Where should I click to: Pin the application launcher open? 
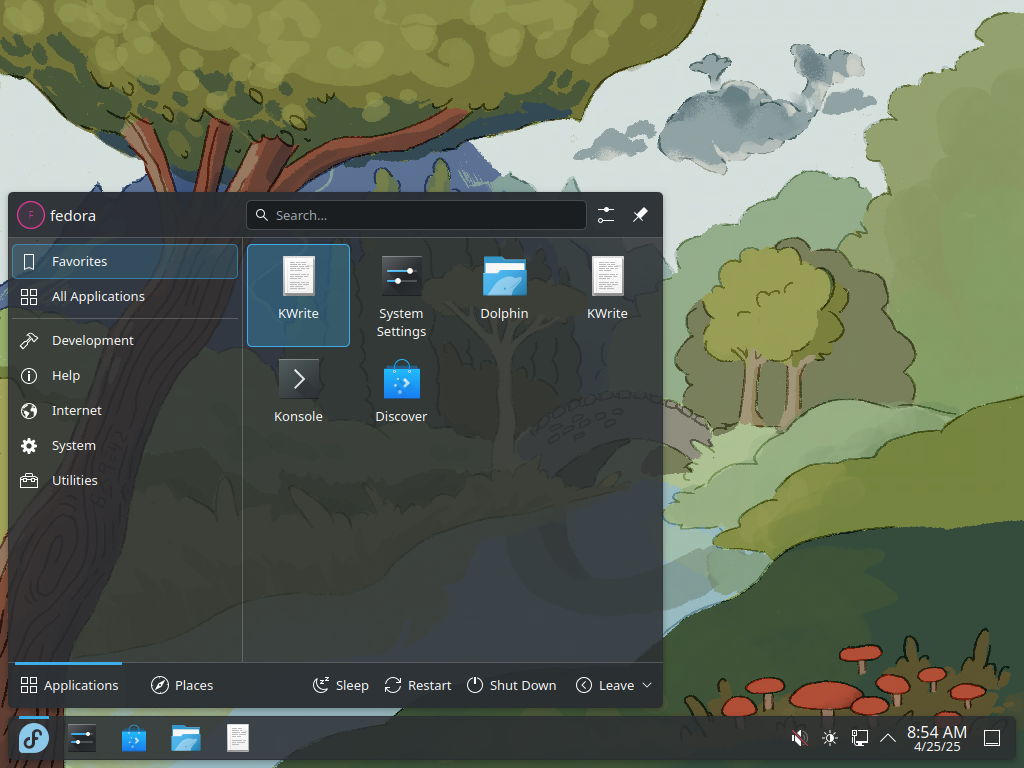pos(640,215)
